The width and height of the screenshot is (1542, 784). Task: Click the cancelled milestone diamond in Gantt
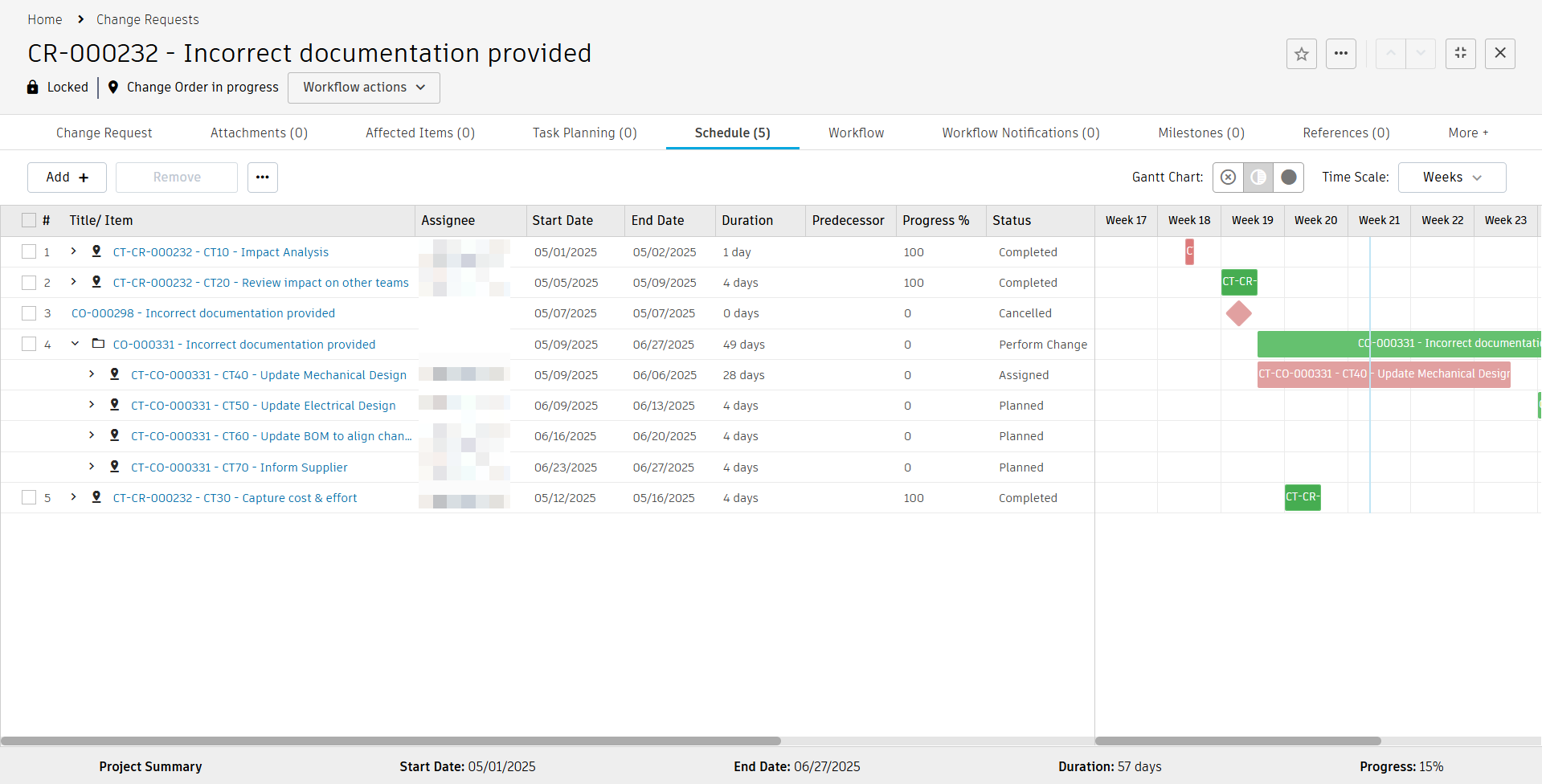[1238, 313]
